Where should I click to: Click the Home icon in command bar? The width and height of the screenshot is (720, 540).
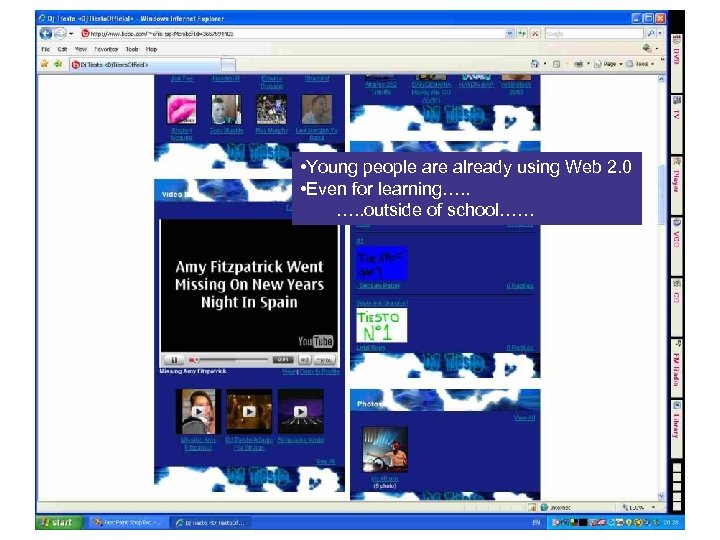534,64
